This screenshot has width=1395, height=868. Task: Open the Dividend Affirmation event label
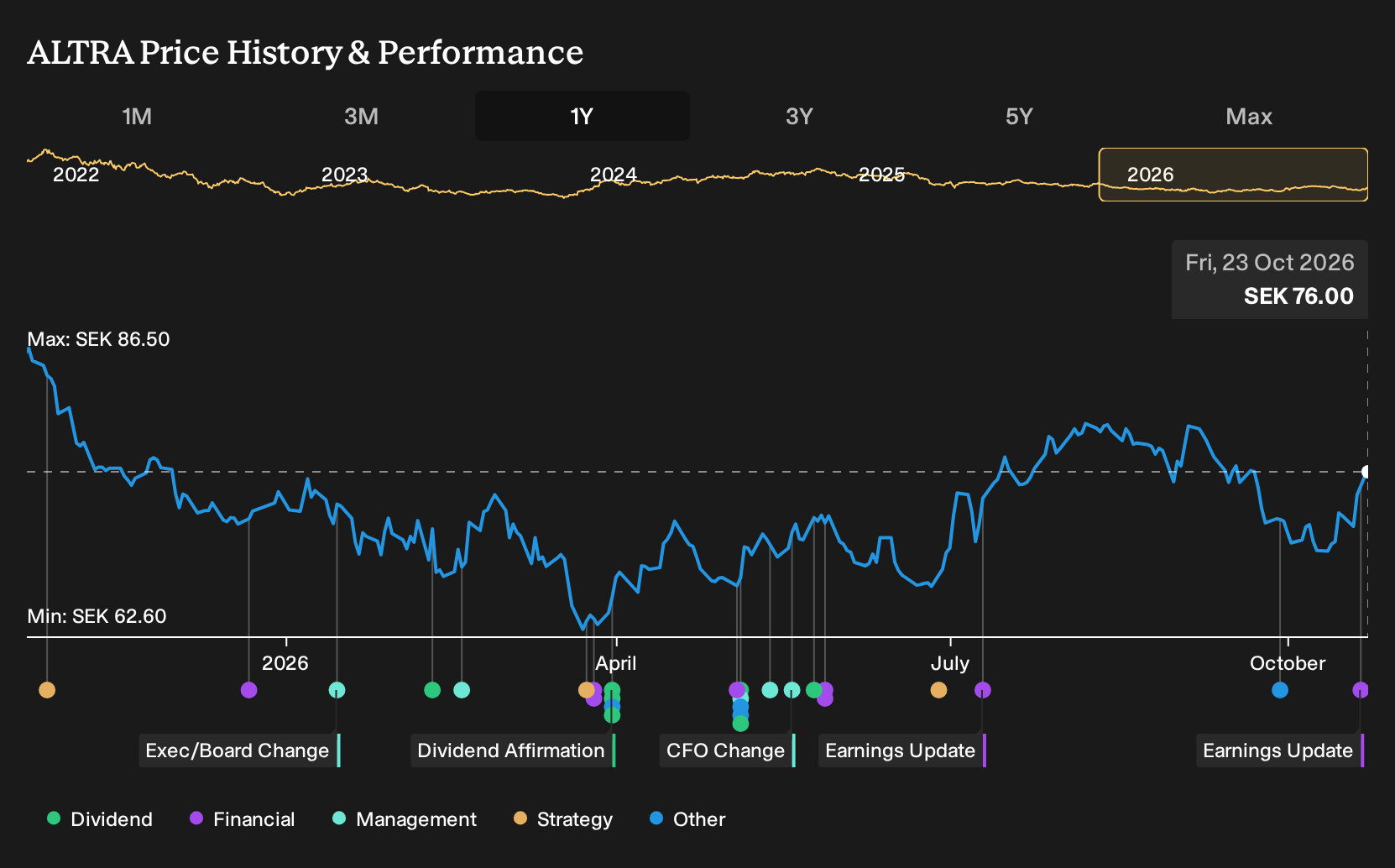(513, 750)
